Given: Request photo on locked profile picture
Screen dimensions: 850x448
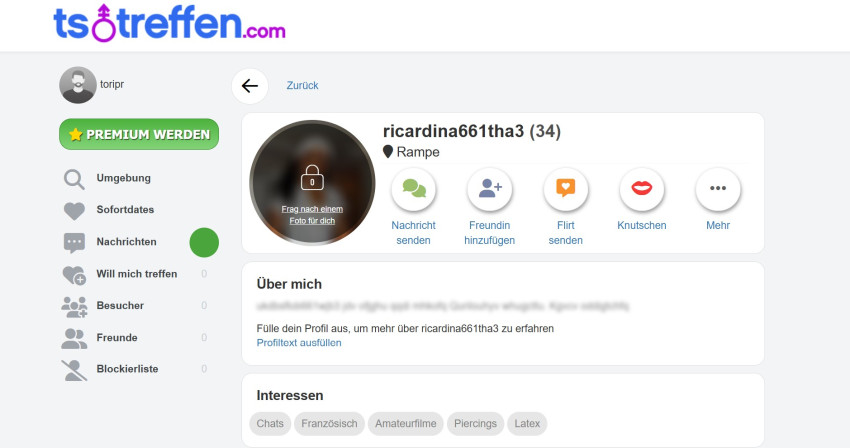Looking at the screenshot, I should pos(312,215).
